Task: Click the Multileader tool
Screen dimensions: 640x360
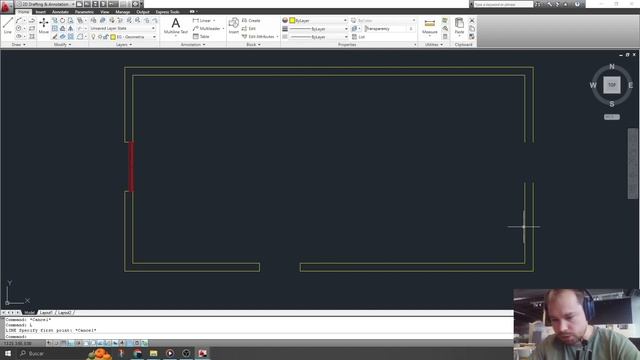Action: click(x=207, y=29)
